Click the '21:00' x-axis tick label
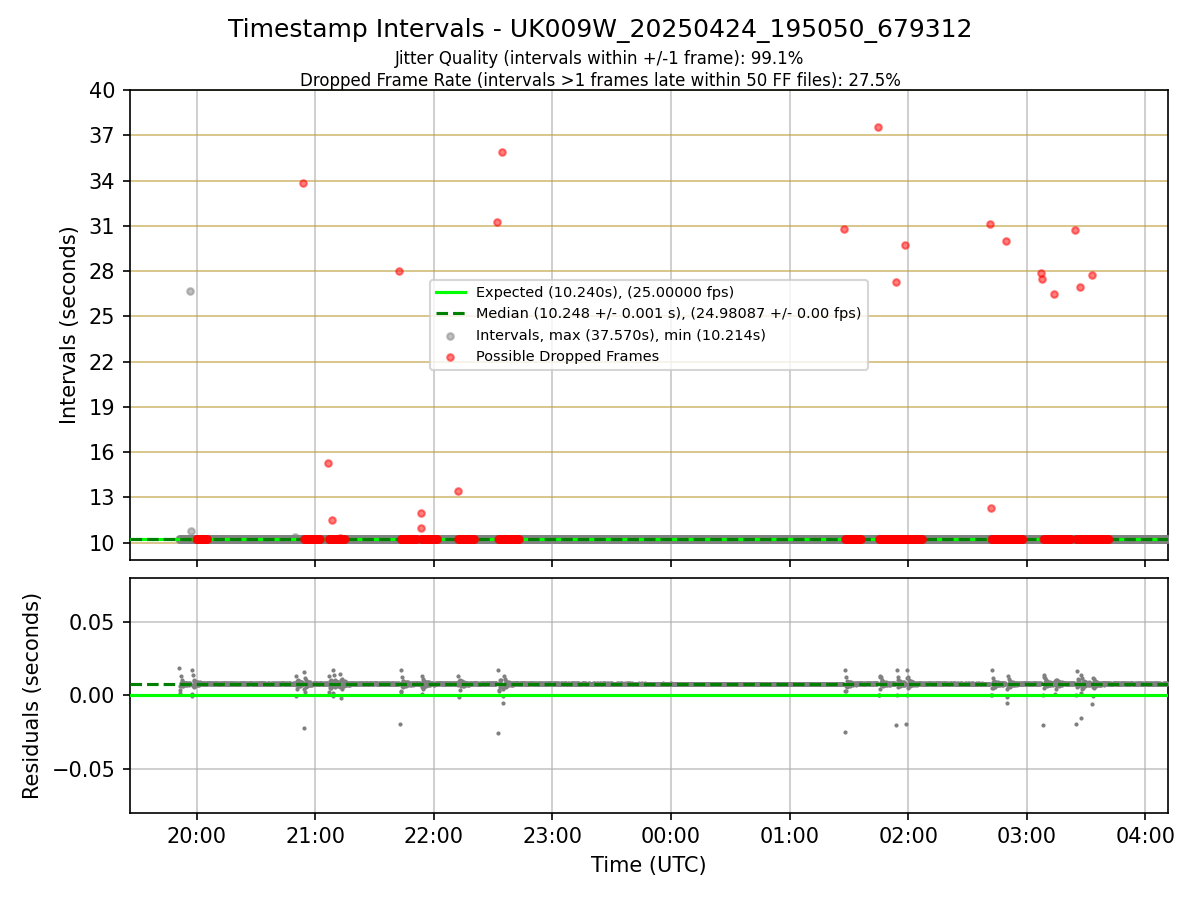The width and height of the screenshot is (1200, 900). [x=315, y=834]
